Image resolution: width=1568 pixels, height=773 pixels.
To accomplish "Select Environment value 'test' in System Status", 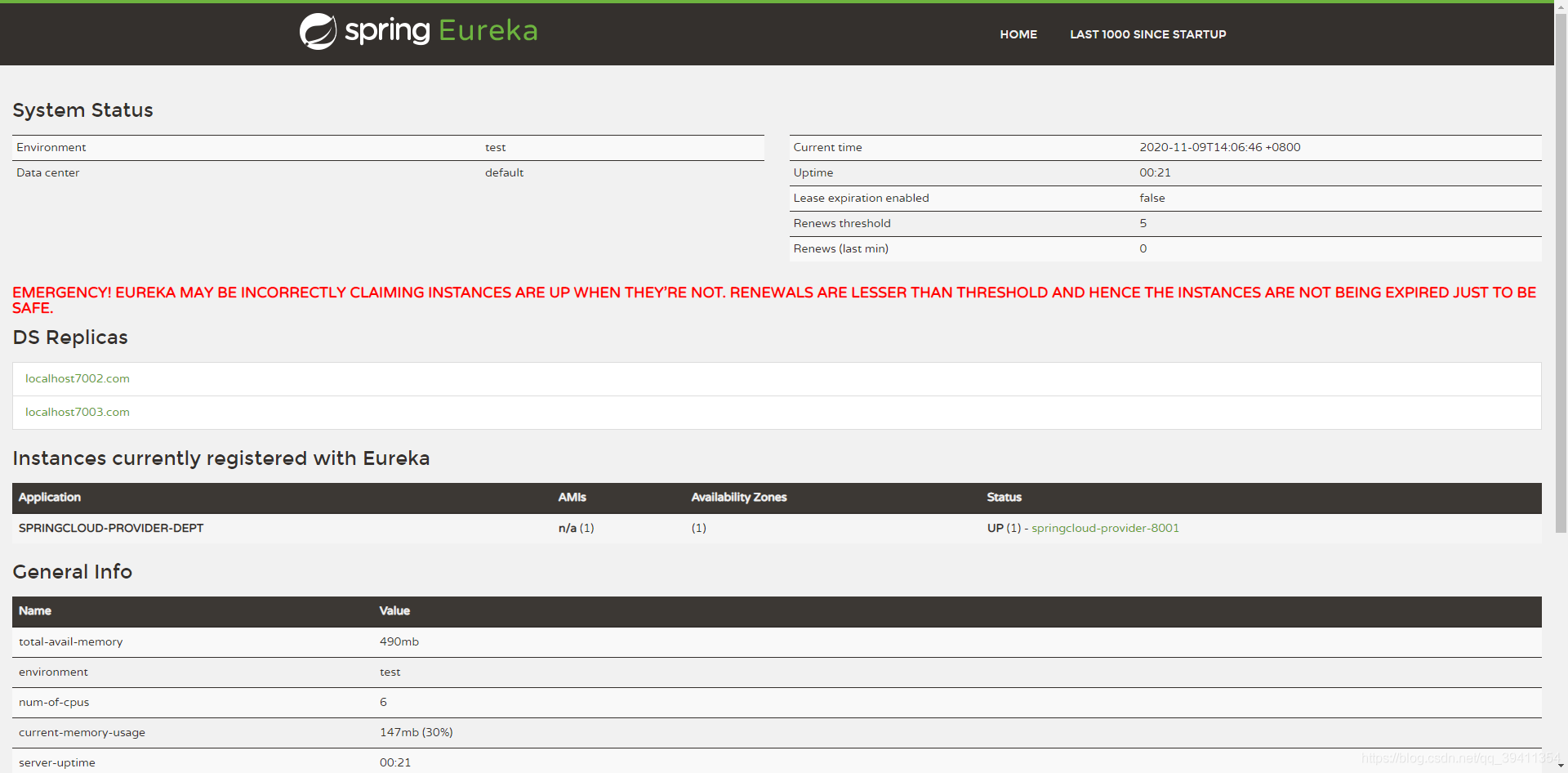I will [x=495, y=148].
